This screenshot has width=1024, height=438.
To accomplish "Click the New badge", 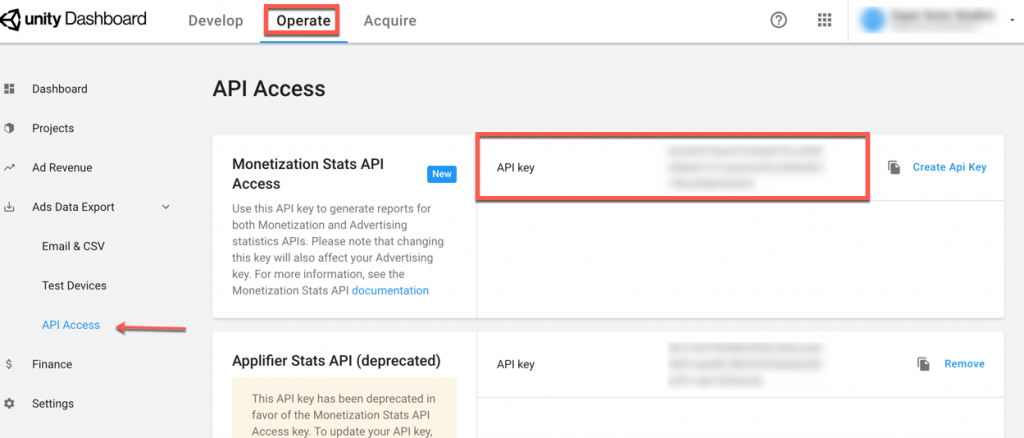I will click(442, 174).
